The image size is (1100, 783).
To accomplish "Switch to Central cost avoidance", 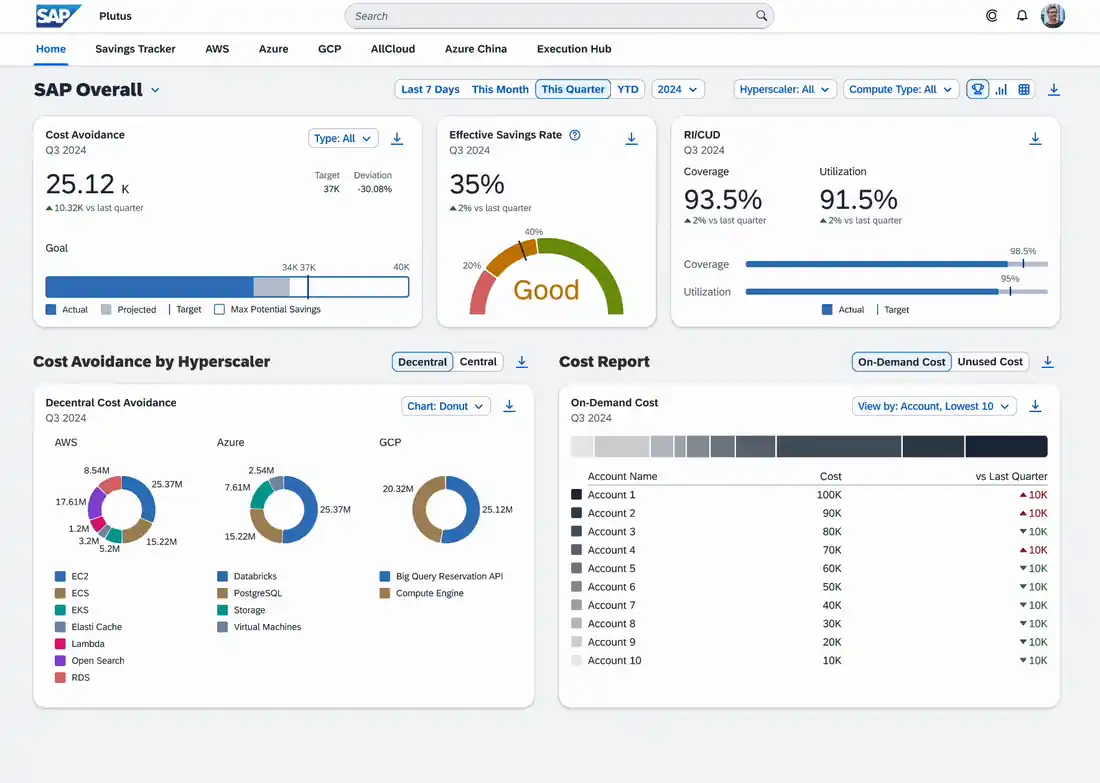I will click(x=478, y=361).
